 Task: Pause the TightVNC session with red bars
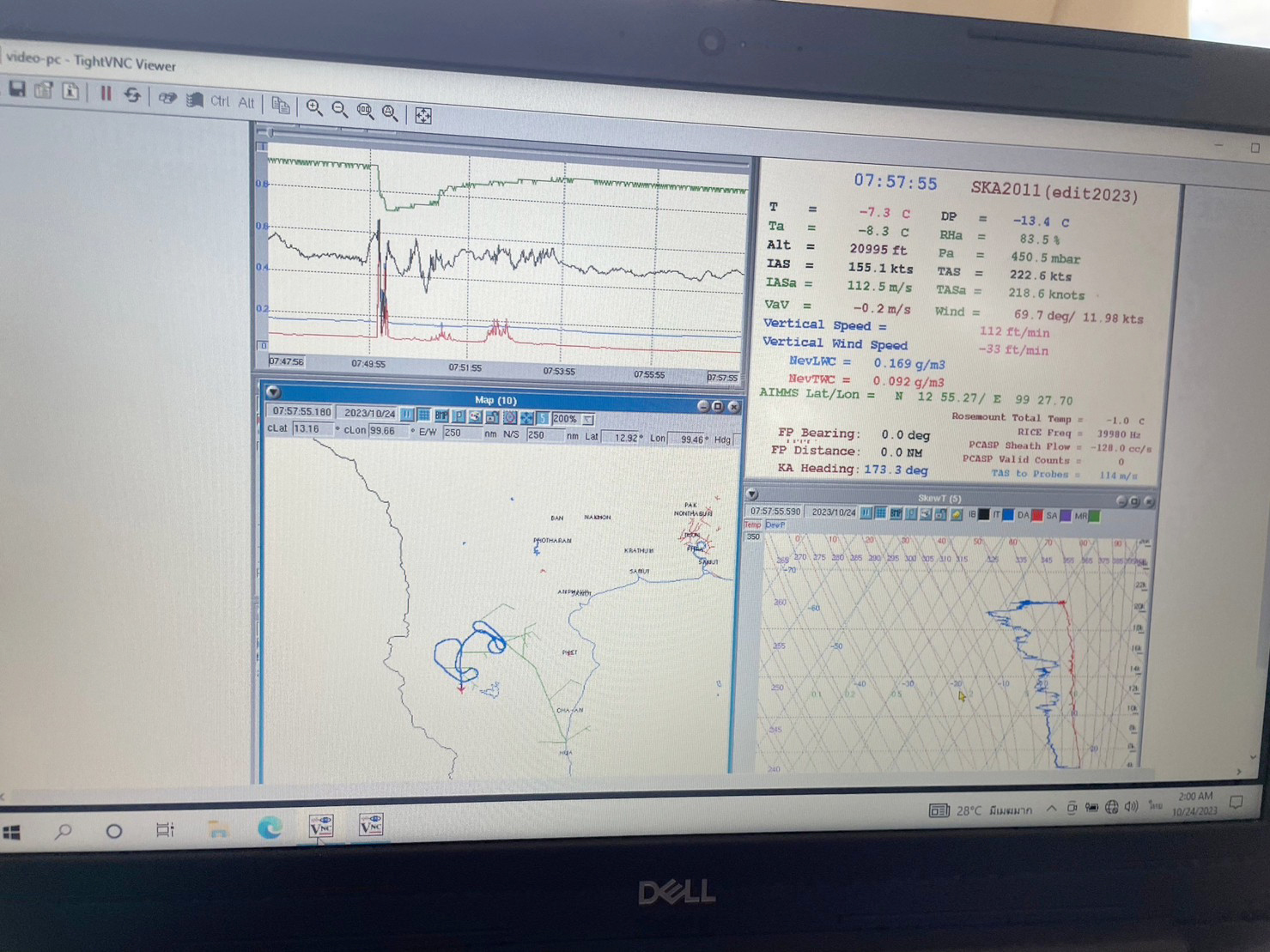(x=106, y=93)
